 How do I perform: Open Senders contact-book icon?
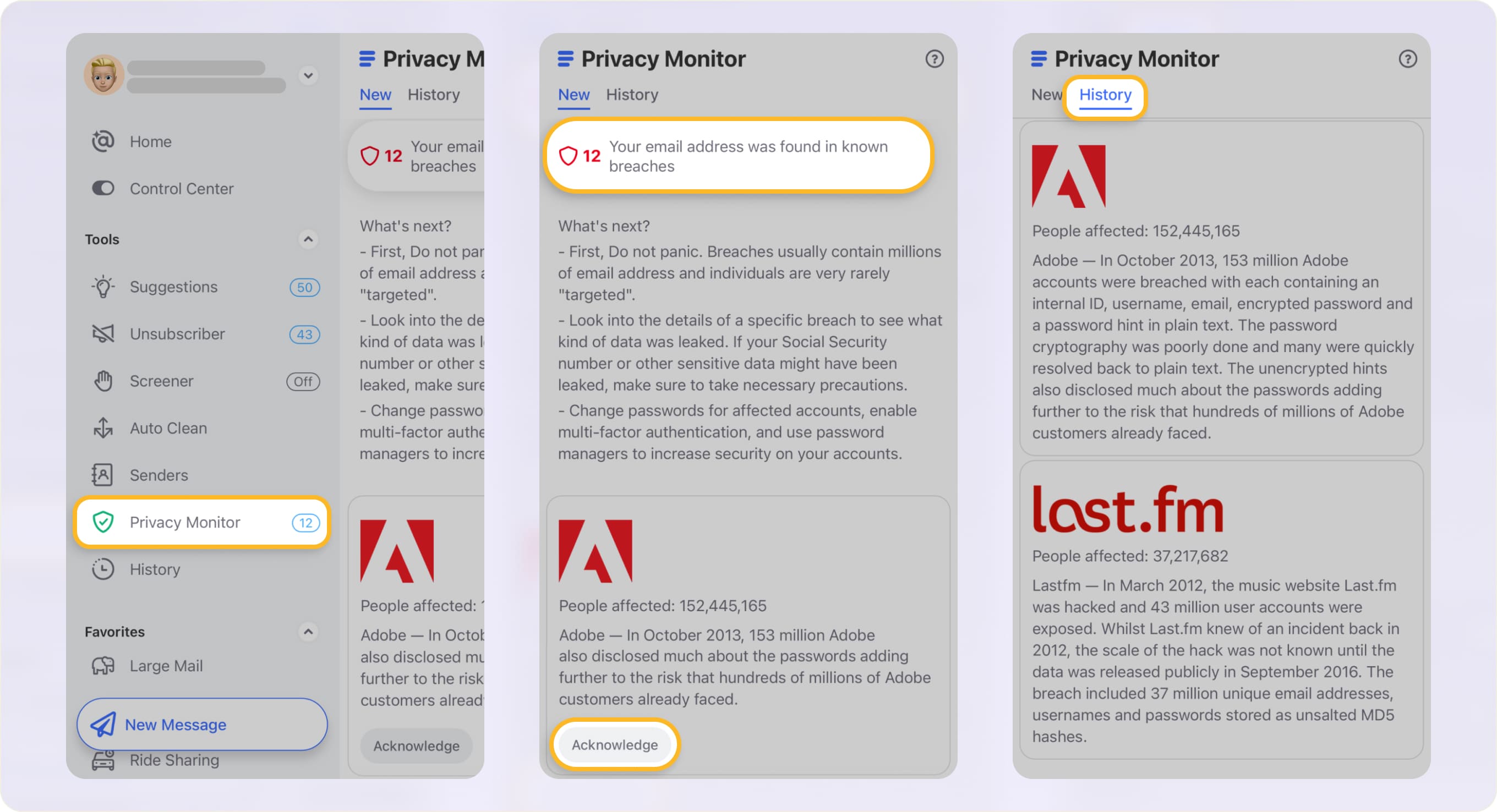103,475
